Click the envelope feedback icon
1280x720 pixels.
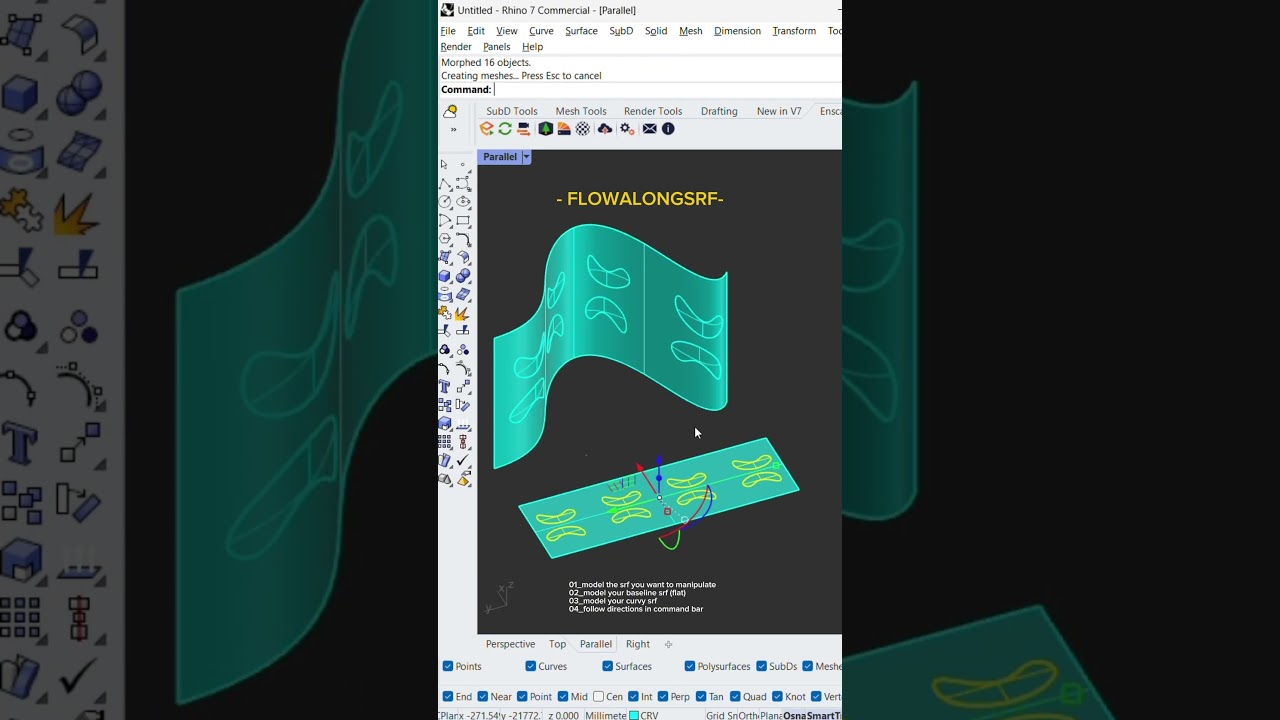[650, 129]
